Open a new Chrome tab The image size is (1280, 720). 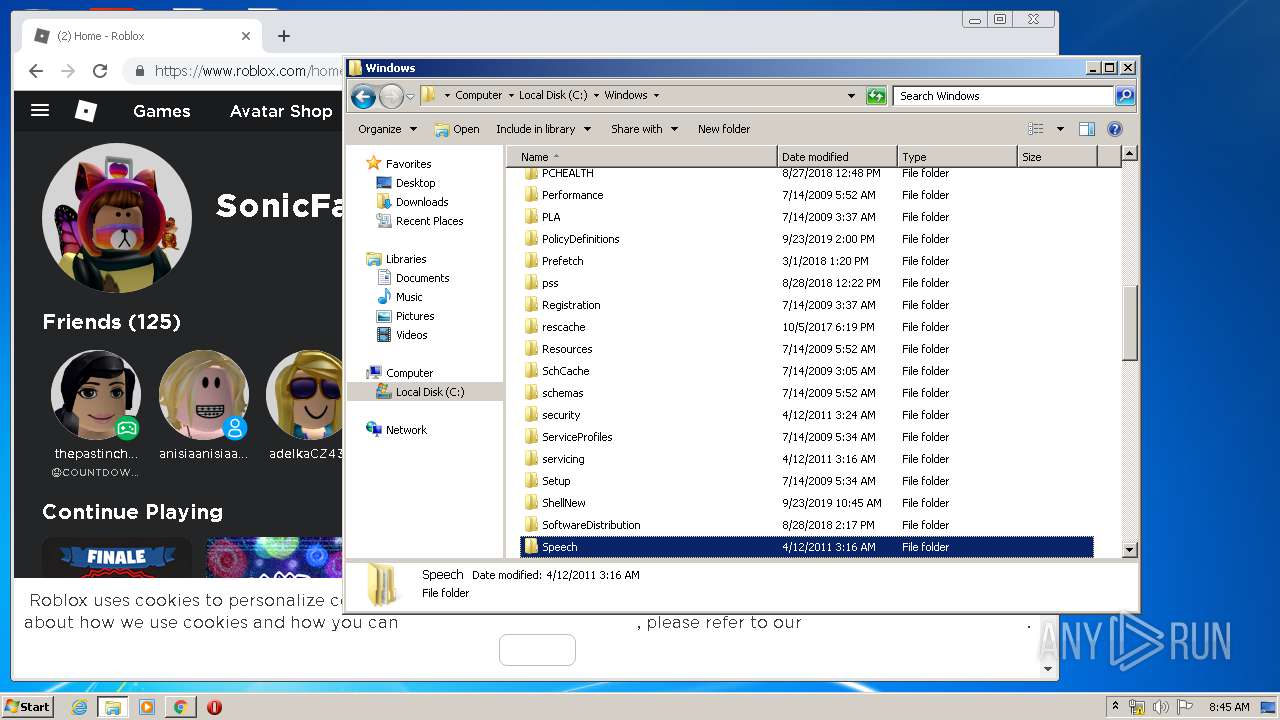[x=284, y=36]
